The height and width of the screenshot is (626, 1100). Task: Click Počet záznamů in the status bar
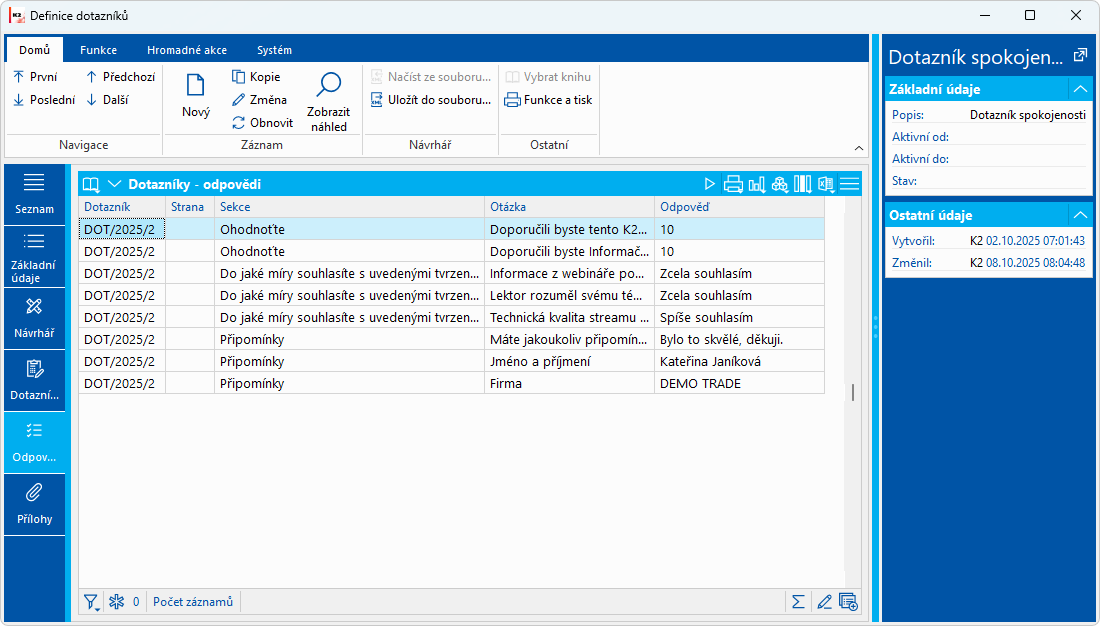tap(193, 601)
